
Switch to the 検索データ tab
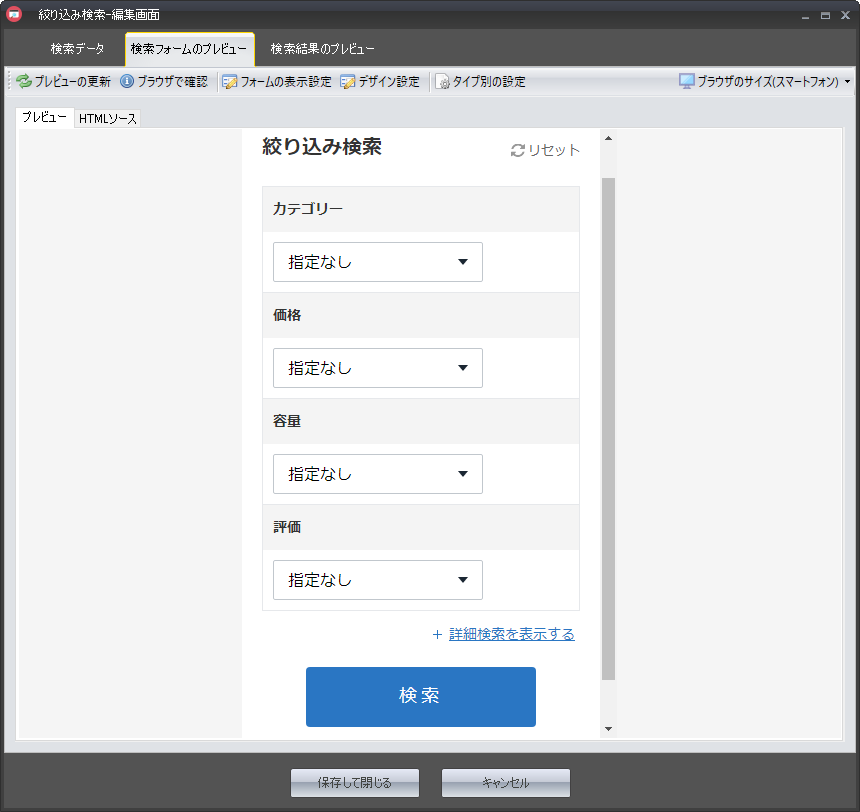[77, 49]
